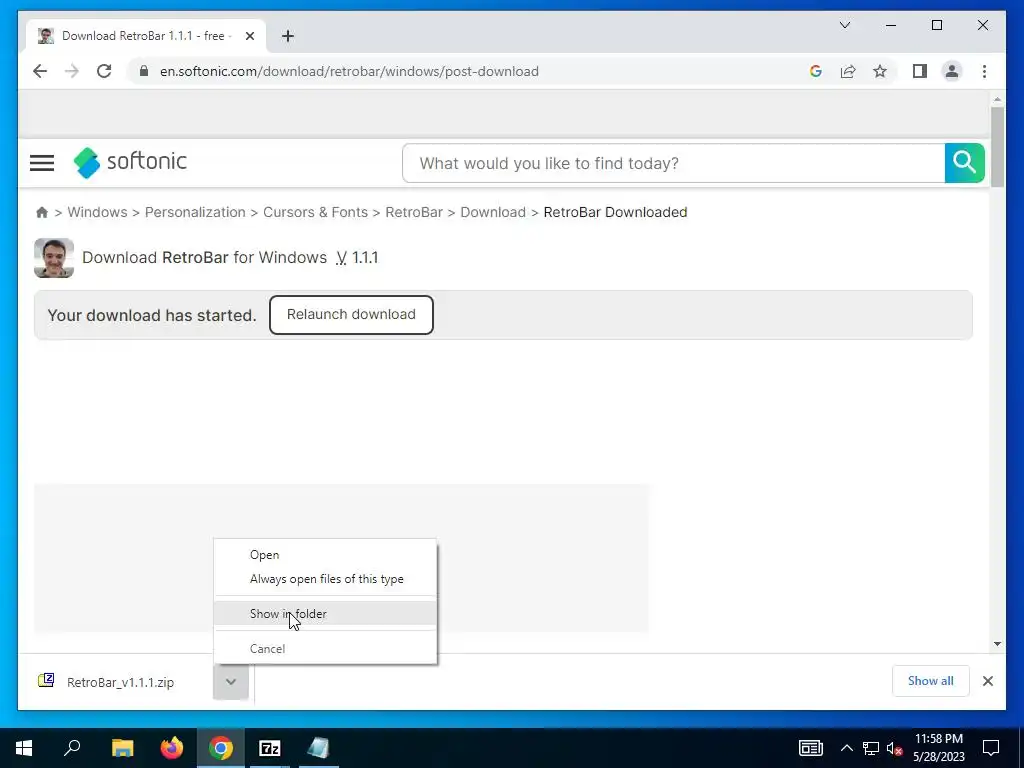Reload the current page
The width and height of the screenshot is (1024, 768).
tap(104, 71)
